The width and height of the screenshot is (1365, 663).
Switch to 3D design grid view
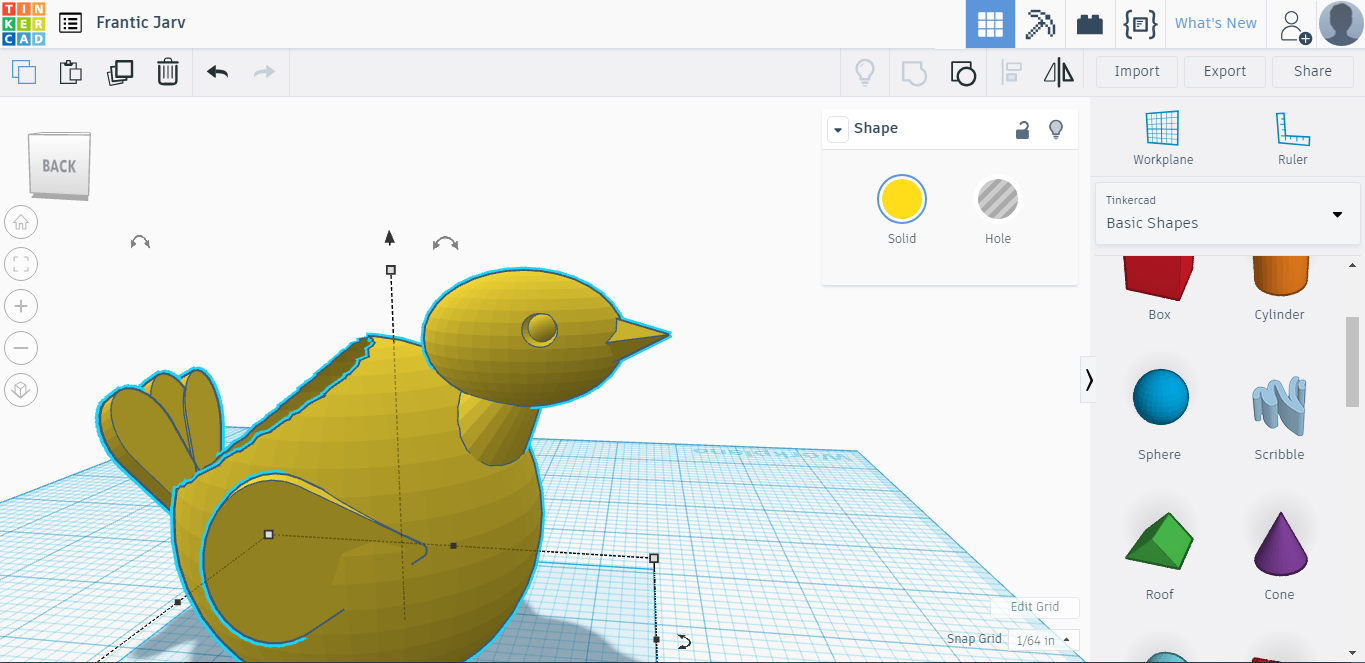pos(990,24)
